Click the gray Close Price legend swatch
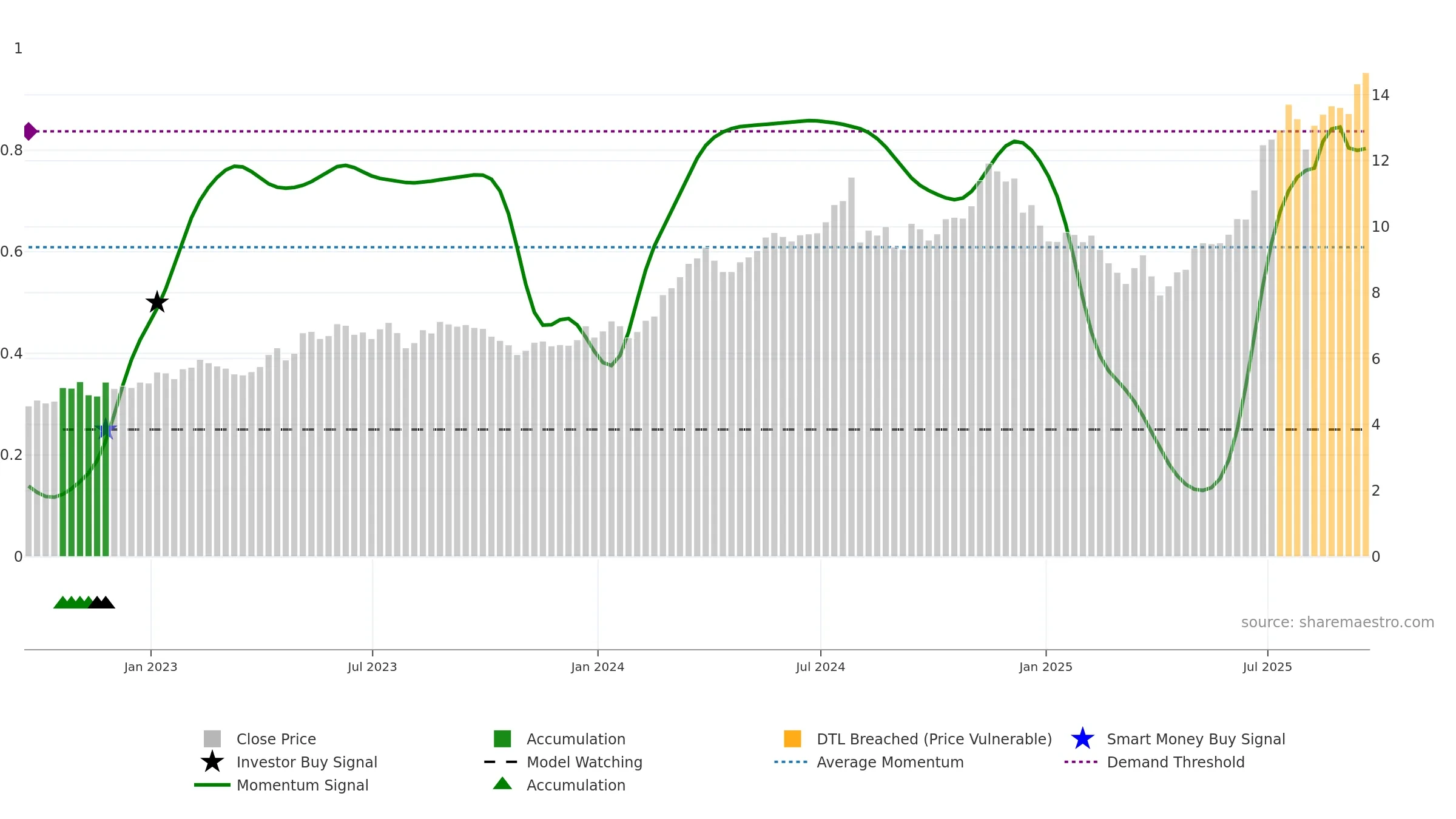 [212, 739]
